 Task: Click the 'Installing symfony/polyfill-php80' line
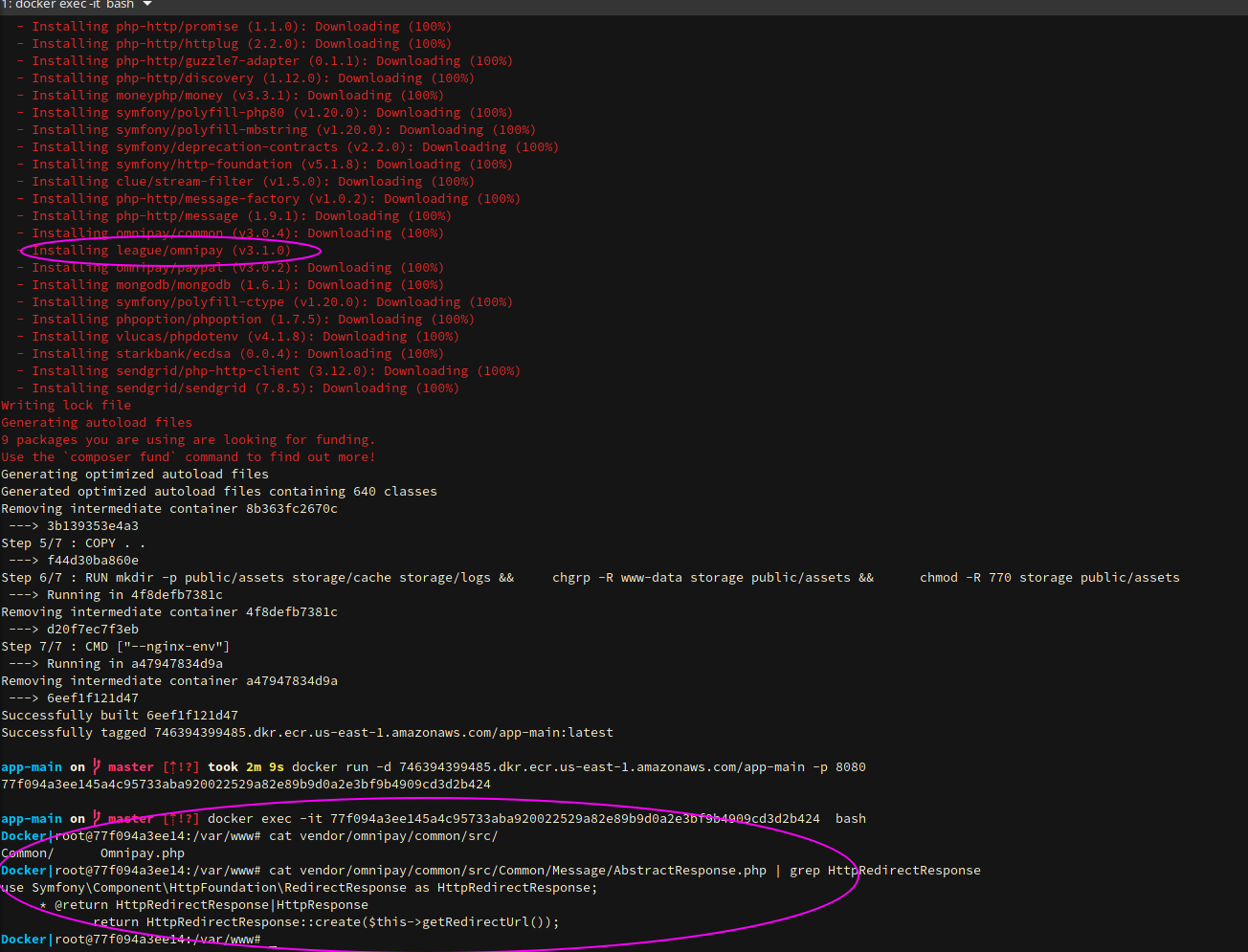coord(264,113)
